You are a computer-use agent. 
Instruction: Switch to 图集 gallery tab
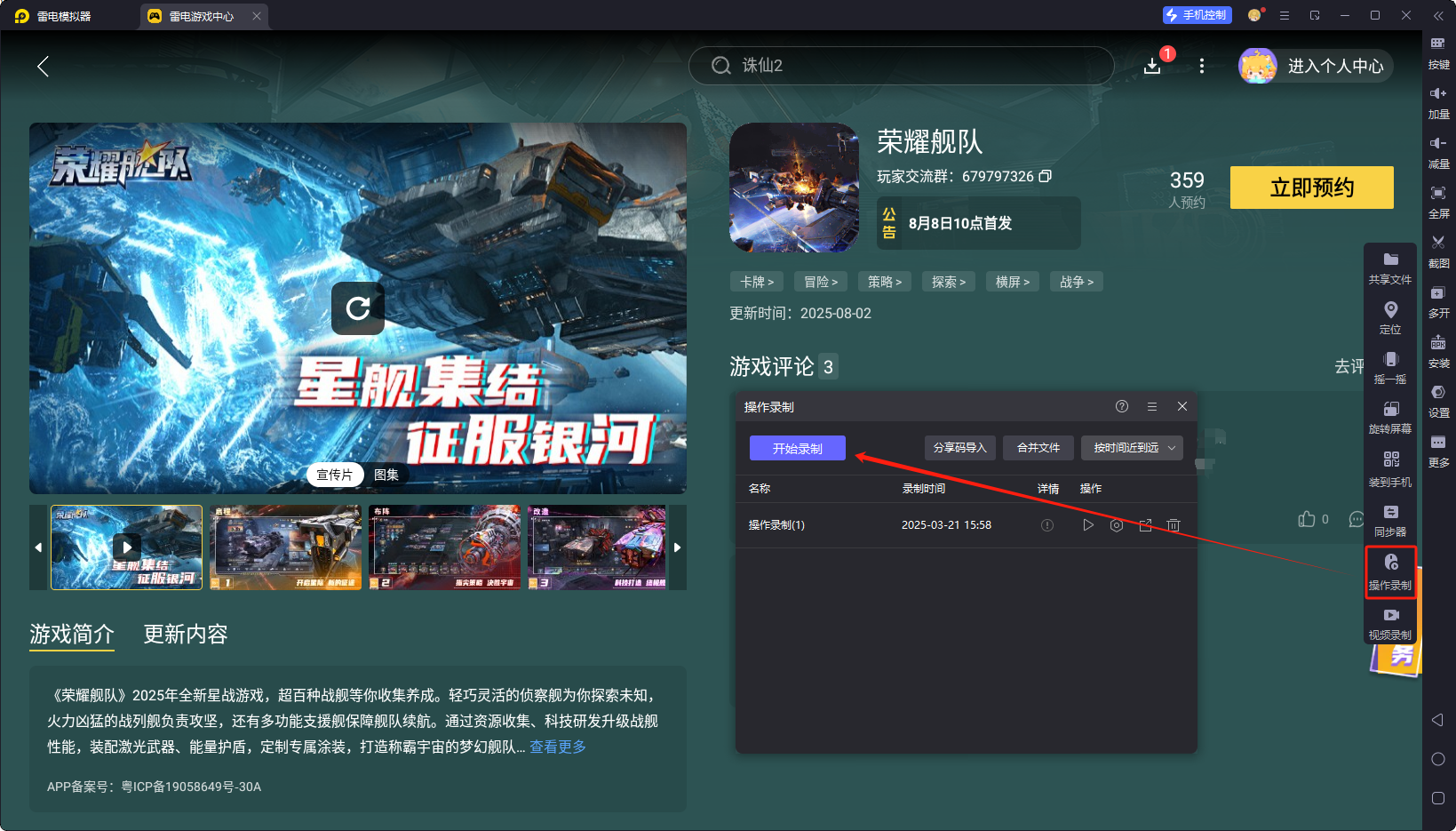coord(386,475)
